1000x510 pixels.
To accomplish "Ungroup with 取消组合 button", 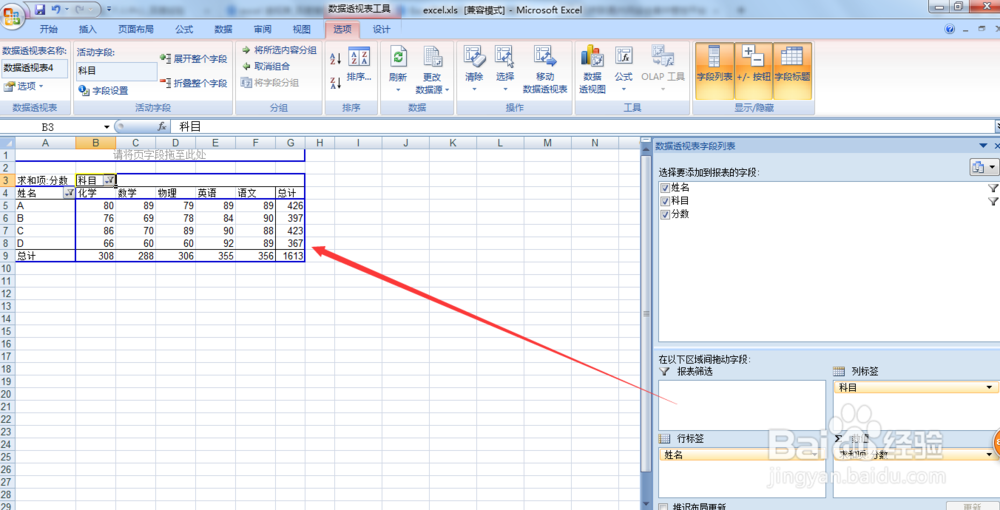I will tap(266, 66).
